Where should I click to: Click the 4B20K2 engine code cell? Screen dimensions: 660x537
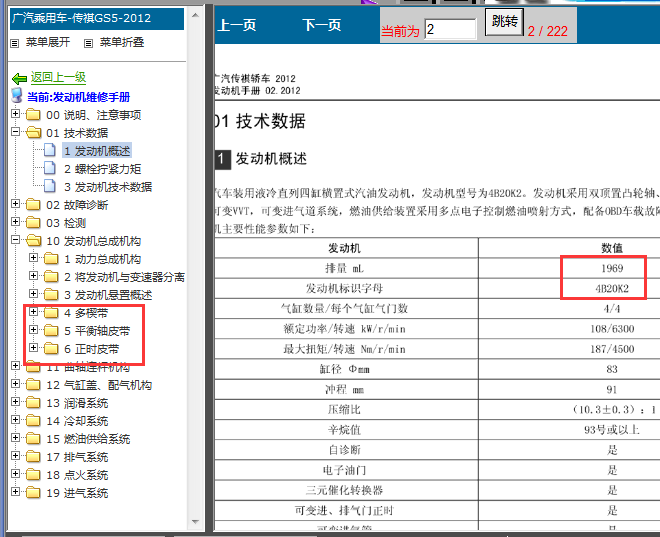click(x=612, y=288)
